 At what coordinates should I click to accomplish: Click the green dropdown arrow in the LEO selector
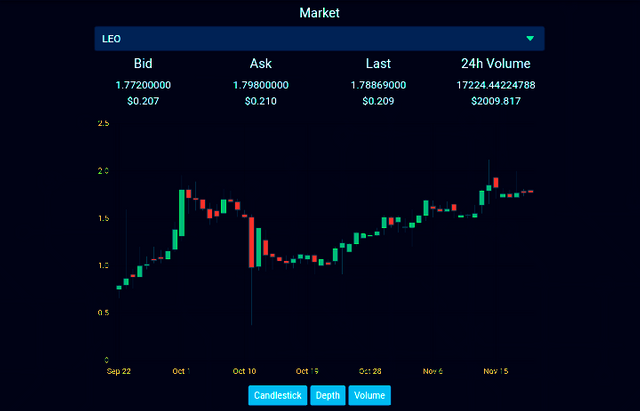tap(530, 38)
